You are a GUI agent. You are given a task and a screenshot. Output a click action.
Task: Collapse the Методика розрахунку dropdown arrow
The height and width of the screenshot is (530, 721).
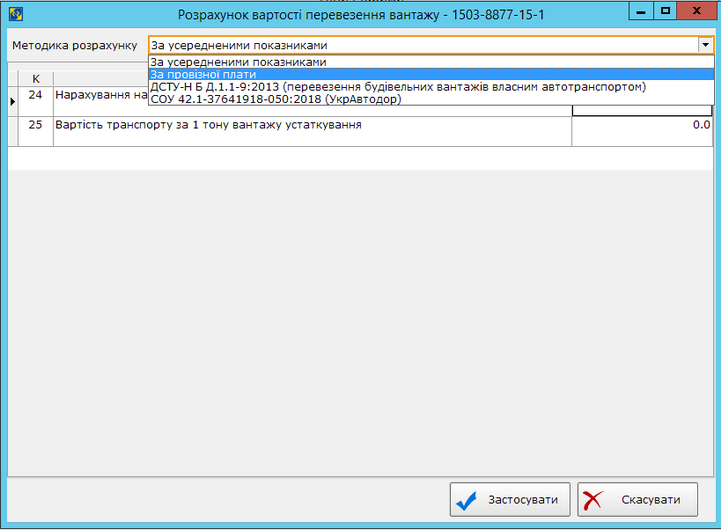[x=705, y=45]
